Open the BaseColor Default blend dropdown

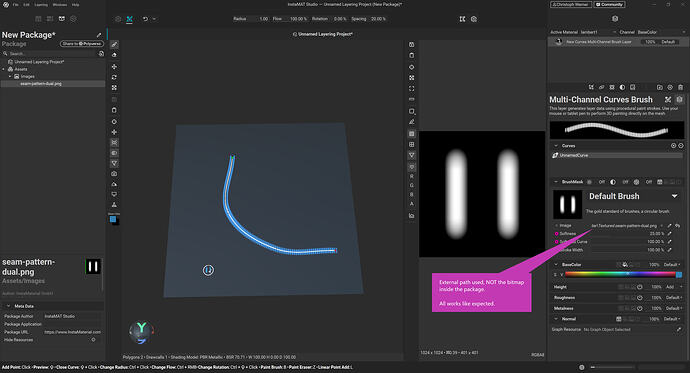pos(672,264)
